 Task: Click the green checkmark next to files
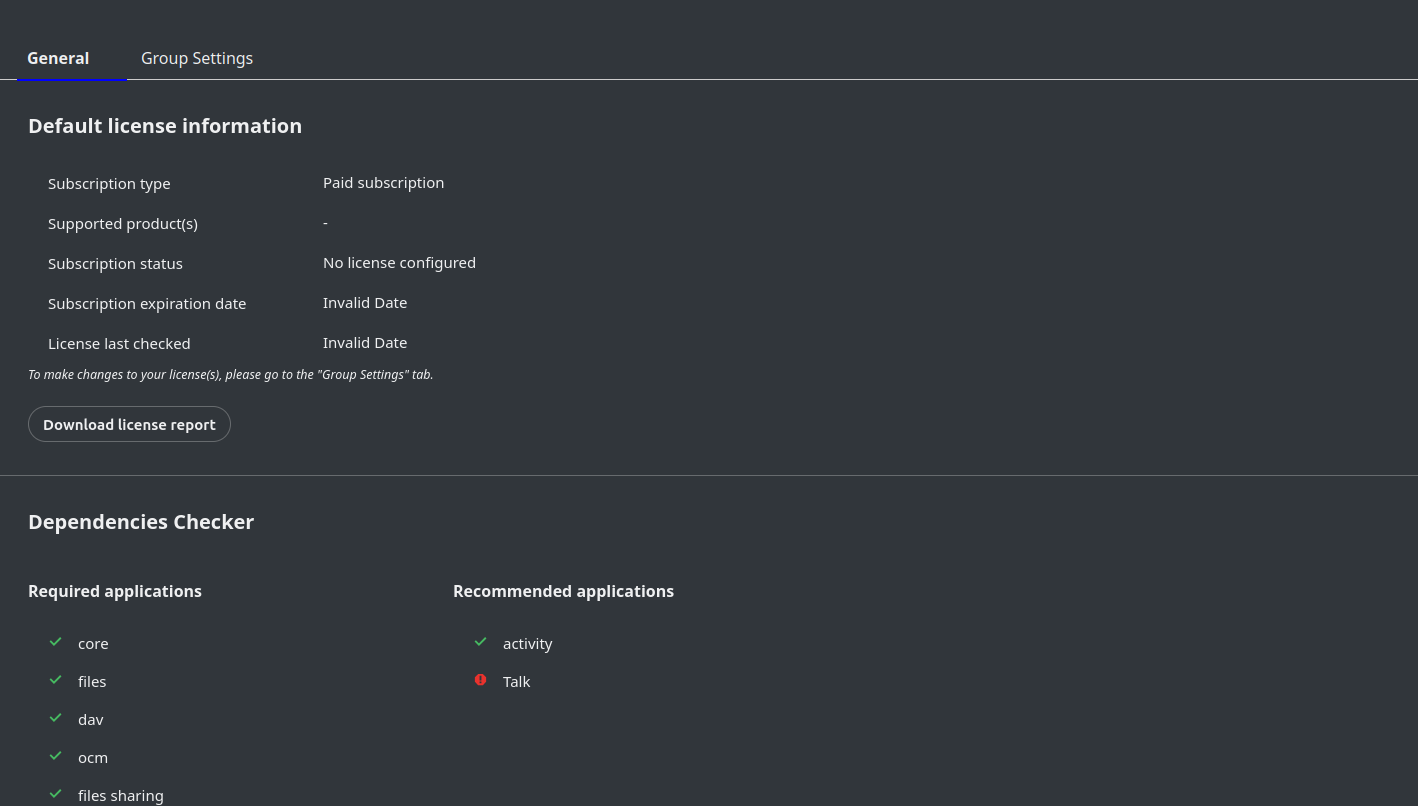[x=56, y=680]
